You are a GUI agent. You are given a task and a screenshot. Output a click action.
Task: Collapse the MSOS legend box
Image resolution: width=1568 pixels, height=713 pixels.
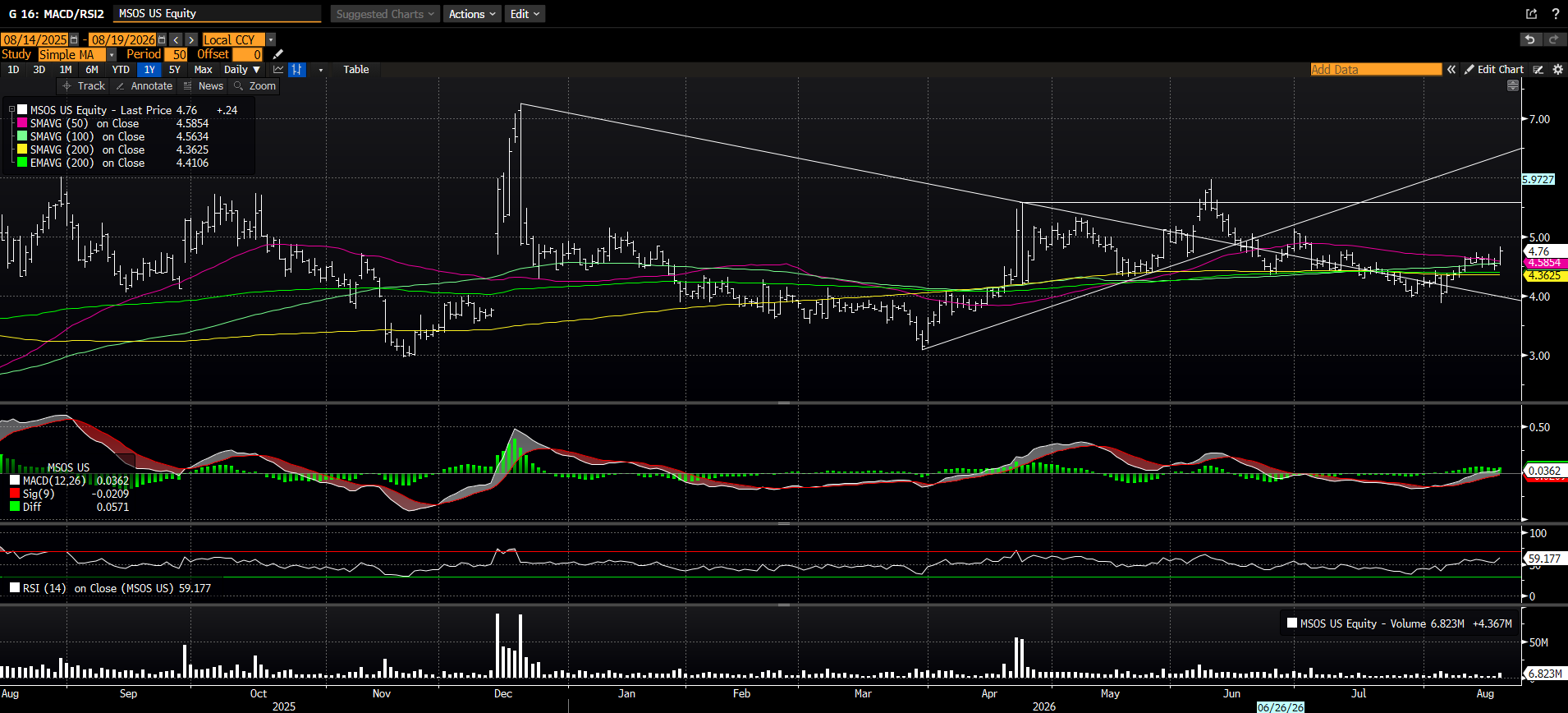(11, 109)
